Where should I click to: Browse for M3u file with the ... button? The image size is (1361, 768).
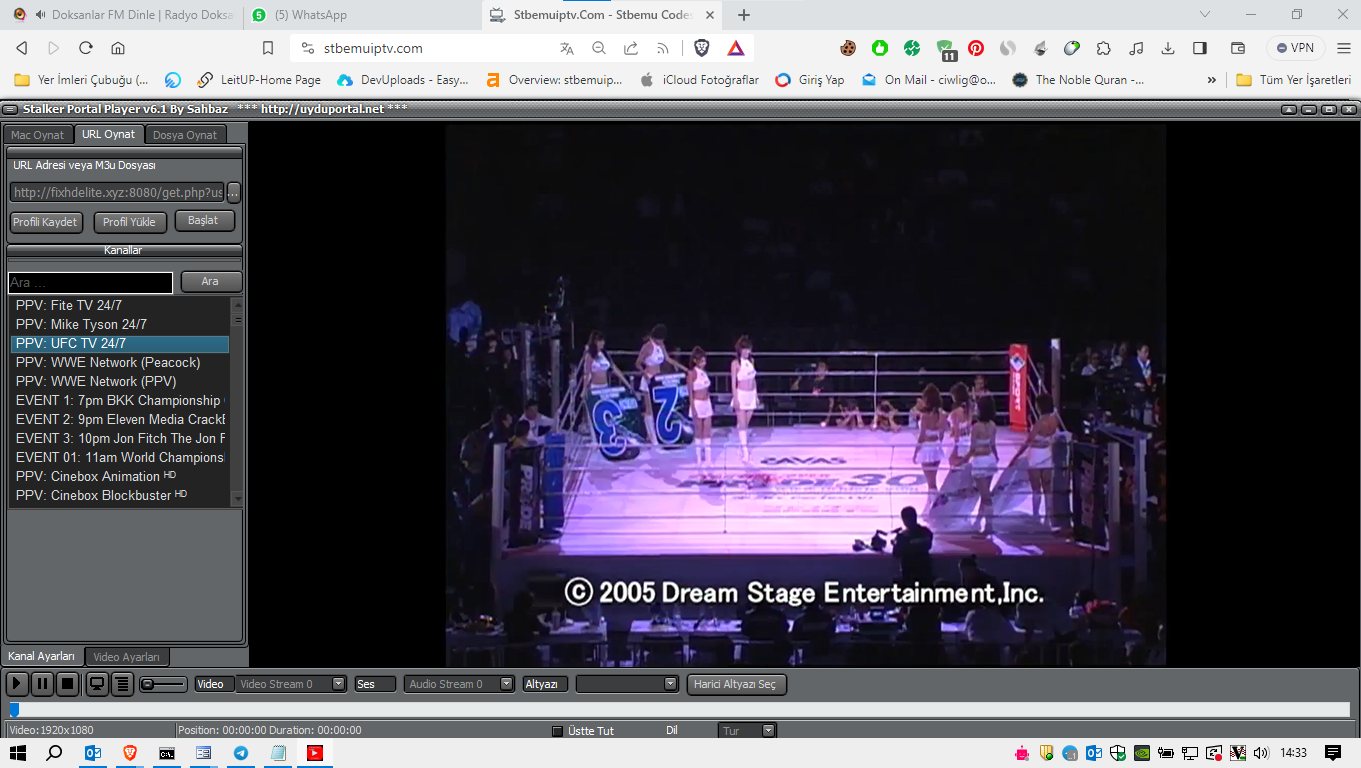pos(234,192)
